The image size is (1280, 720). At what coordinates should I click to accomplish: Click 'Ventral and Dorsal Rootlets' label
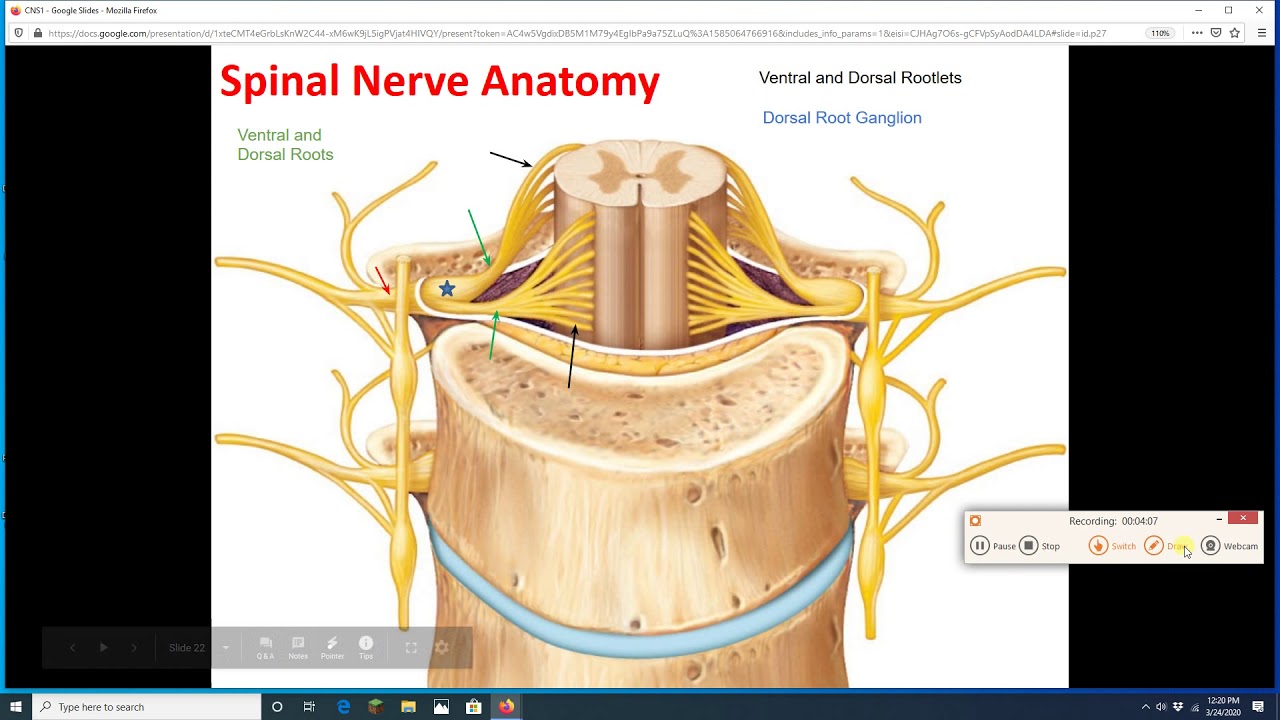point(860,78)
